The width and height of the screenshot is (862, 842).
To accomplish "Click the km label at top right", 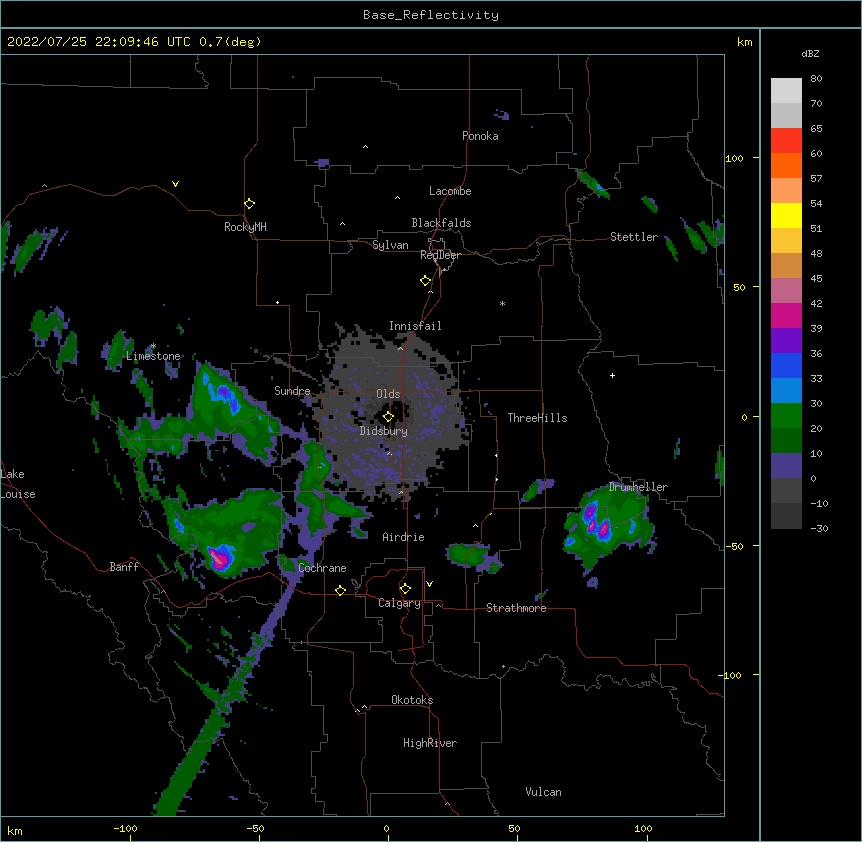I will 744,42.
